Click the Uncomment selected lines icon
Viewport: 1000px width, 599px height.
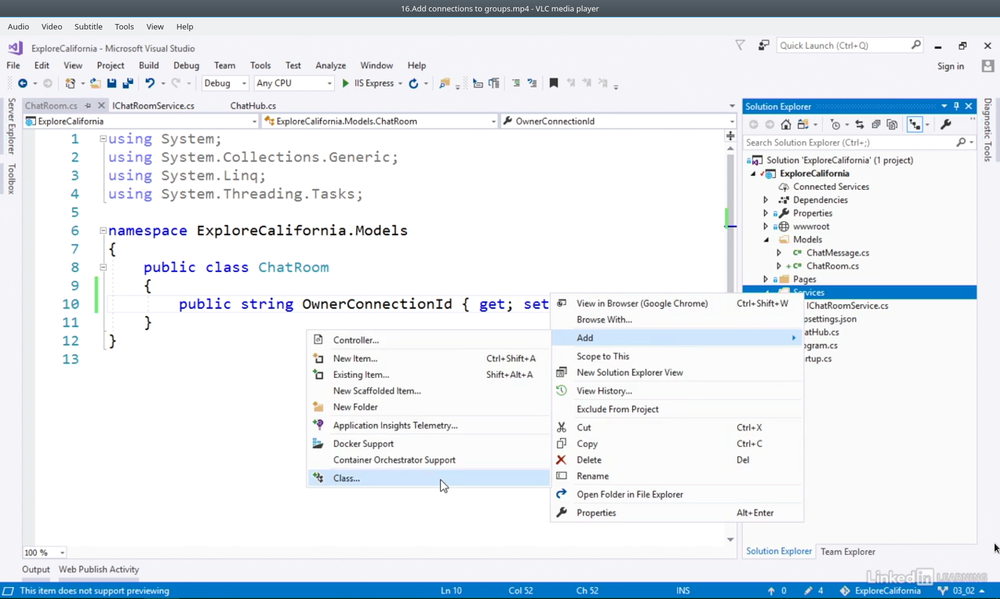532,84
